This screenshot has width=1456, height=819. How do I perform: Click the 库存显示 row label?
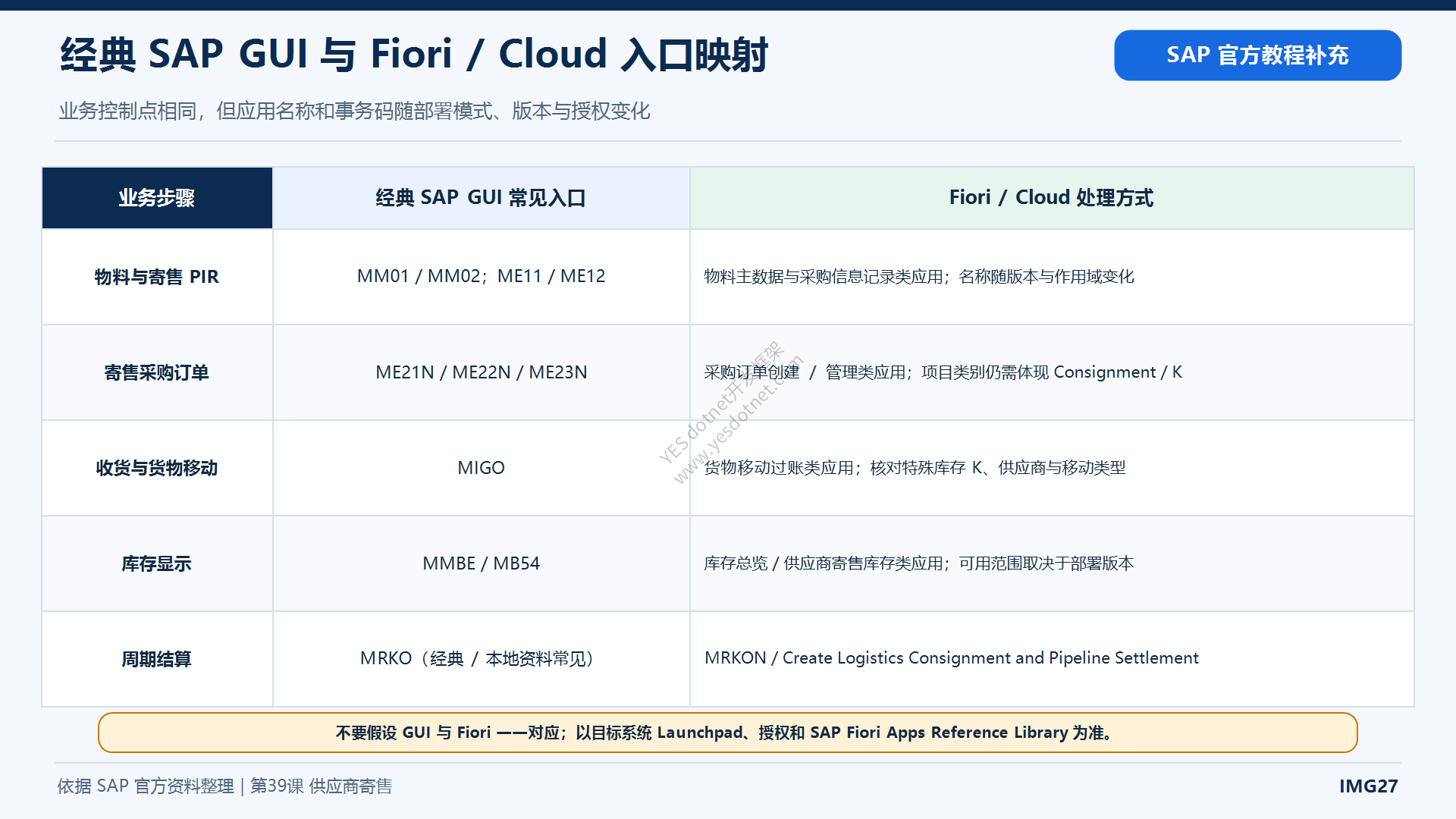(157, 563)
